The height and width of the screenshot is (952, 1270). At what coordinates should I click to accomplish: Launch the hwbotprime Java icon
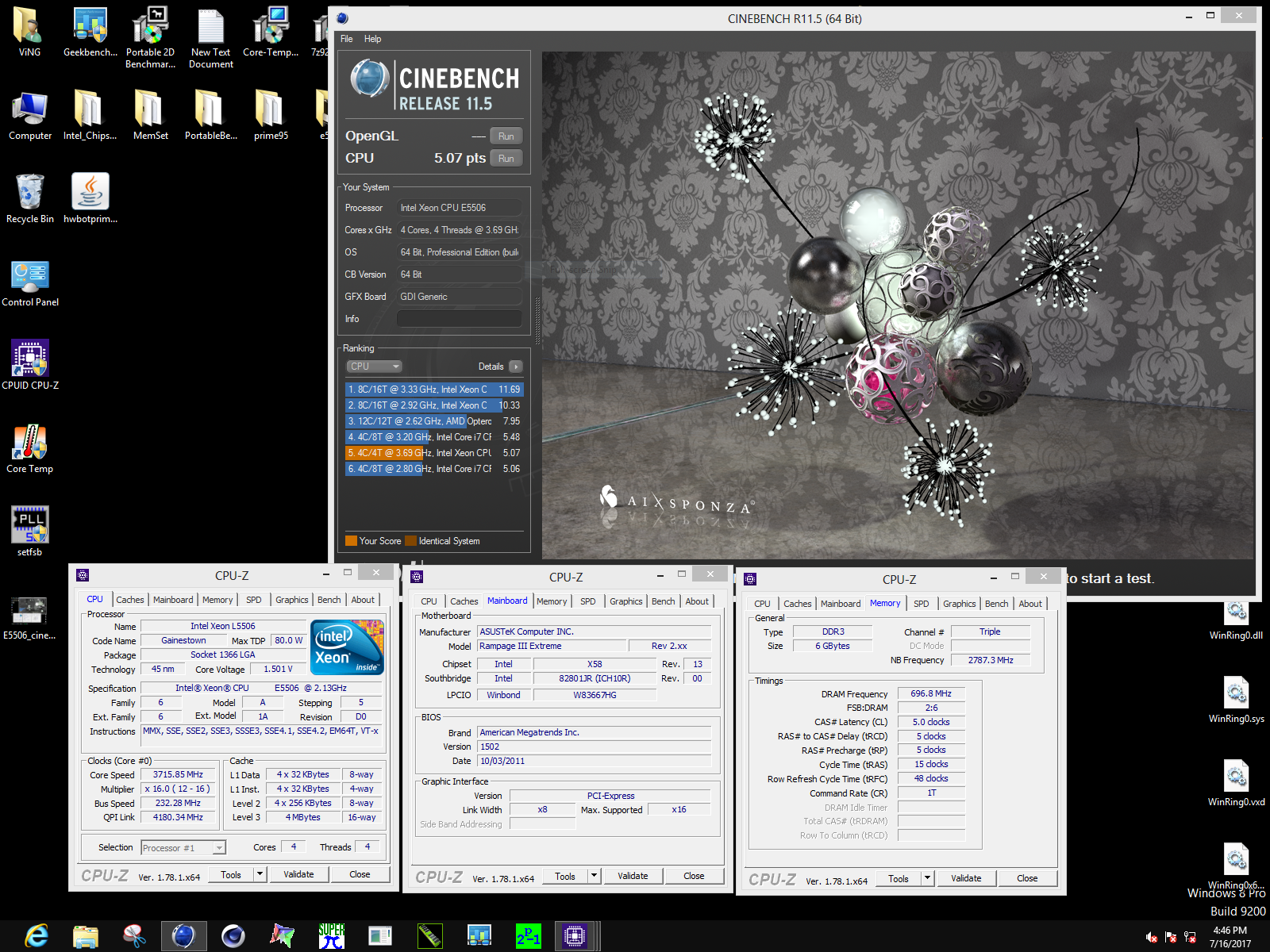(90, 198)
